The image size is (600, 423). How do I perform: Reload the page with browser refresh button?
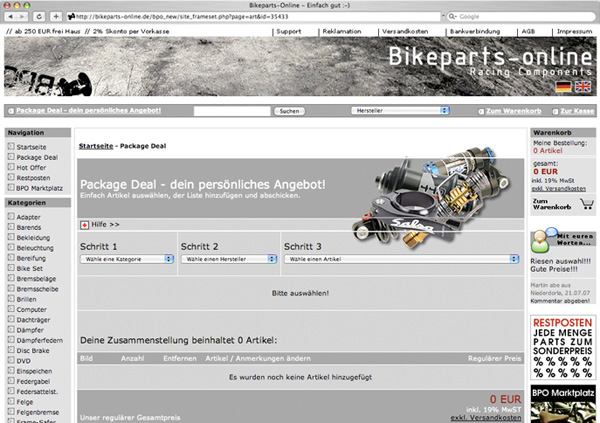[39, 16]
